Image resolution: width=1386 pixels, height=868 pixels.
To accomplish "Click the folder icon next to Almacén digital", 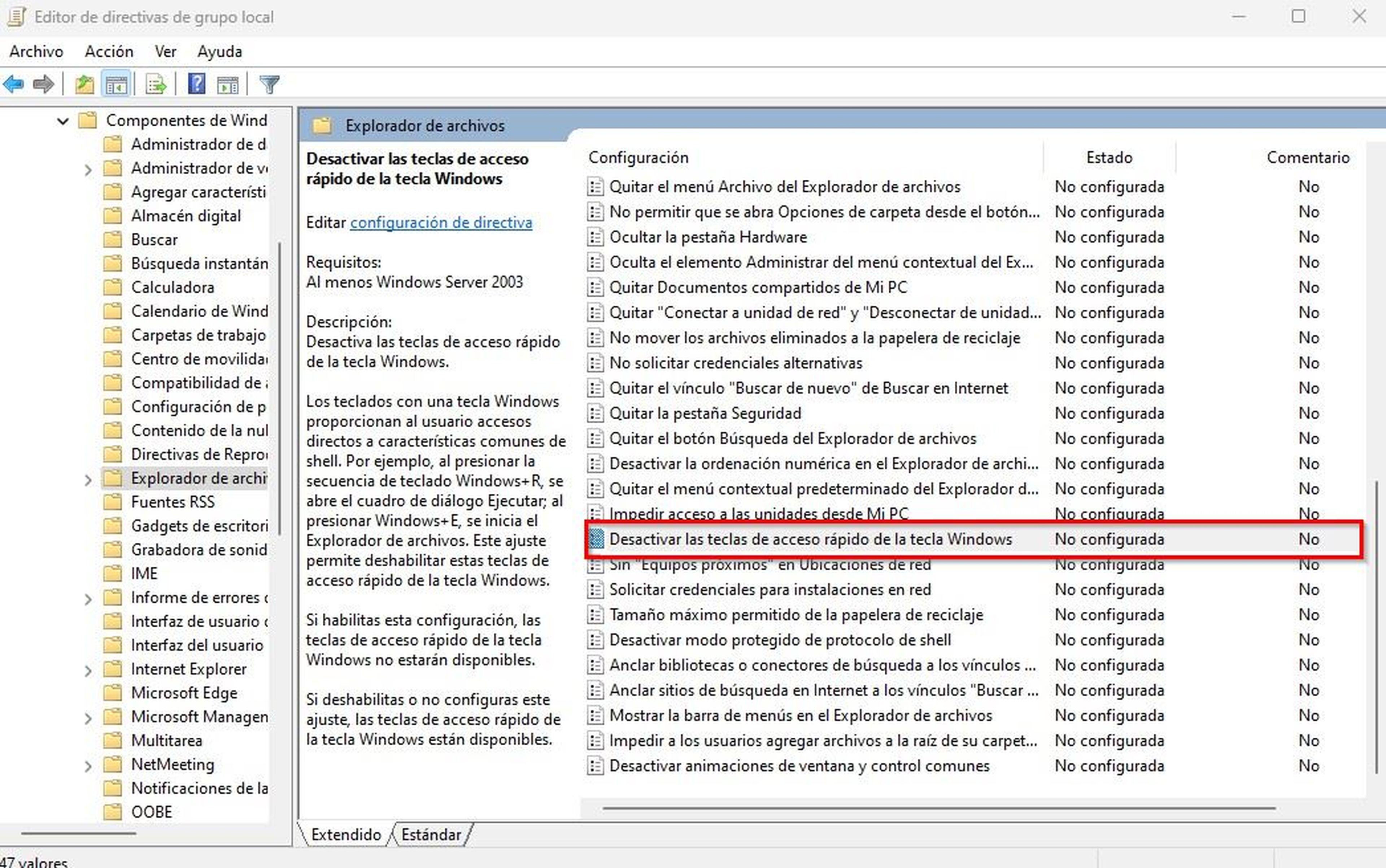I will coord(113,216).
